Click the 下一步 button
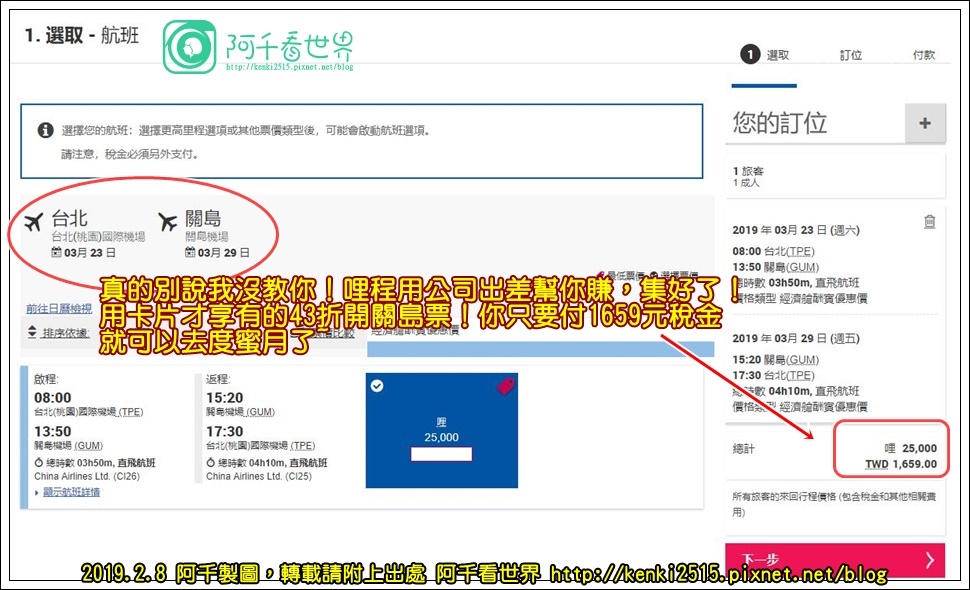 click(x=835, y=560)
